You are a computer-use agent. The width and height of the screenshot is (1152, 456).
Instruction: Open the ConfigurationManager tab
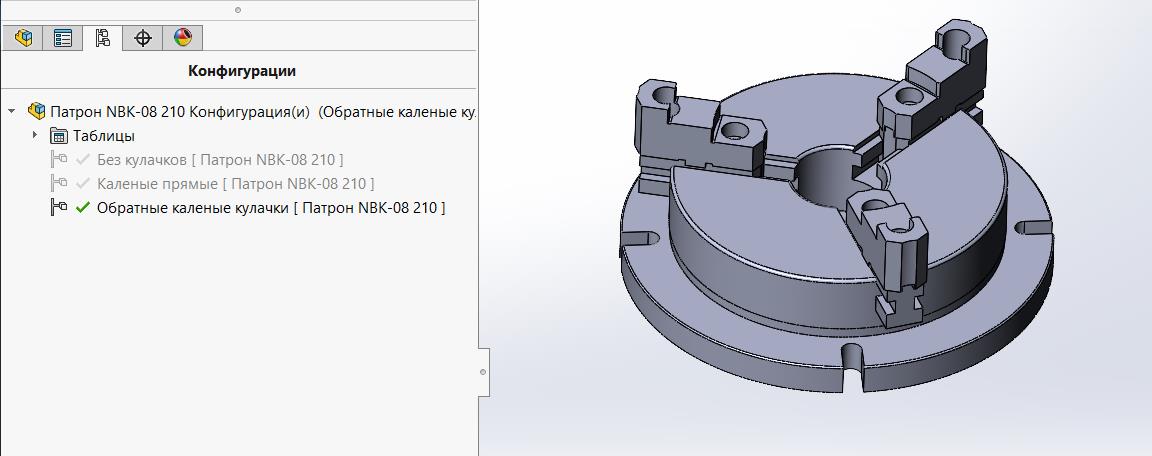[x=103, y=38]
